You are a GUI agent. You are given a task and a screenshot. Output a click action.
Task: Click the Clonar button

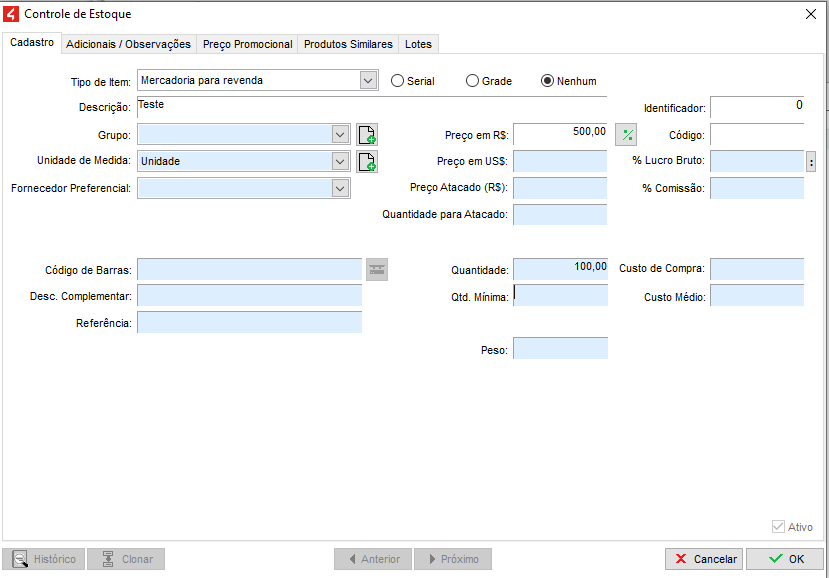pyautogui.click(x=126, y=559)
